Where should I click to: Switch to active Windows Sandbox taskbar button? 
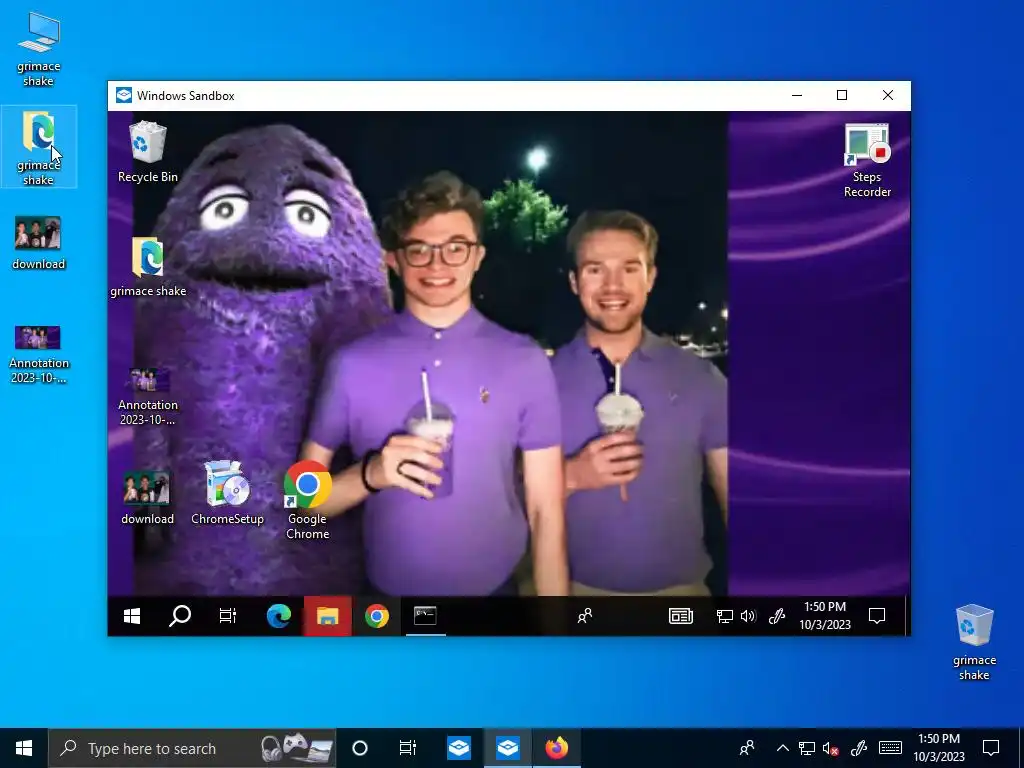507,748
